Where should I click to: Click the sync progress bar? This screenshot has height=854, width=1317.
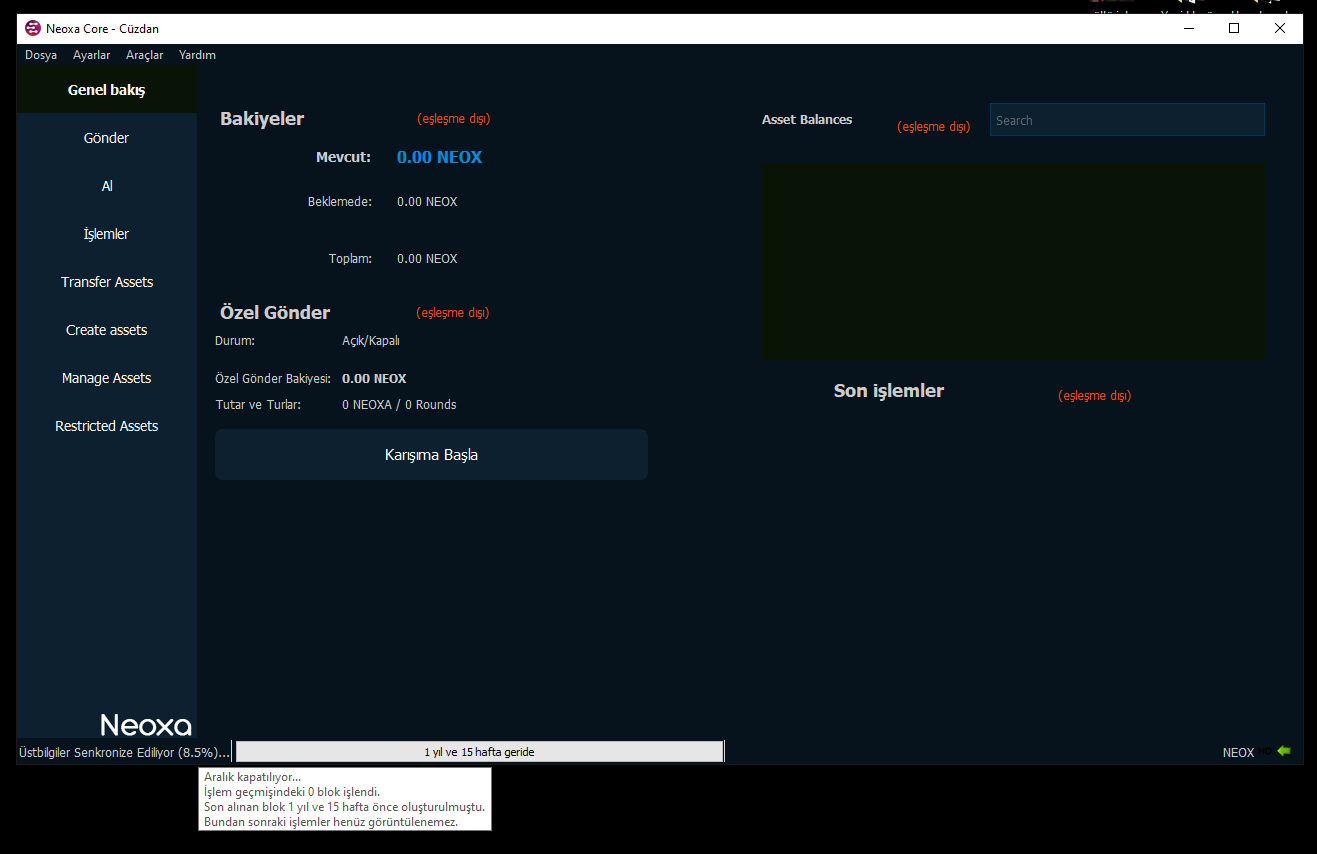479,752
